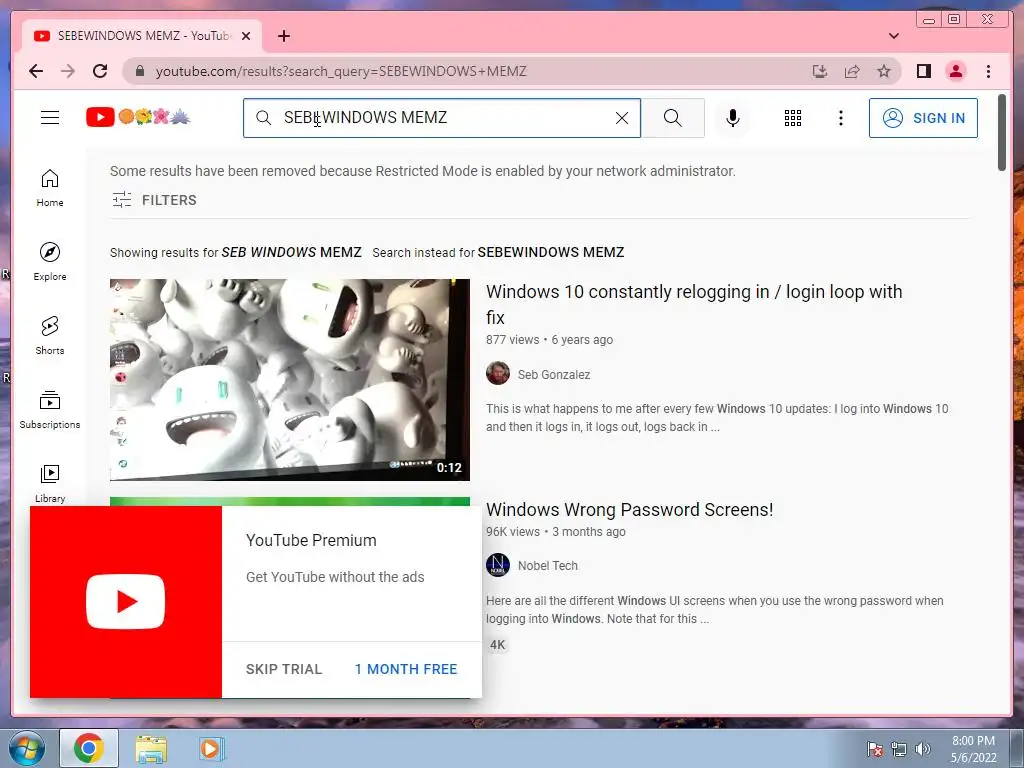Click the share page icon in address bar
Viewport: 1024px width, 768px height.
[x=852, y=71]
